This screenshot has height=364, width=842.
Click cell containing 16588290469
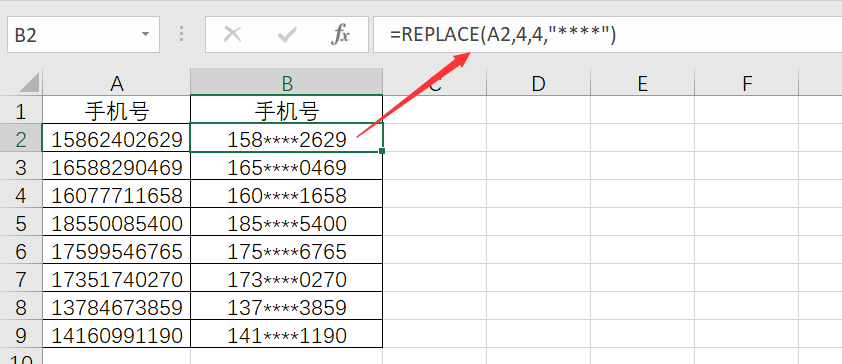click(x=117, y=166)
